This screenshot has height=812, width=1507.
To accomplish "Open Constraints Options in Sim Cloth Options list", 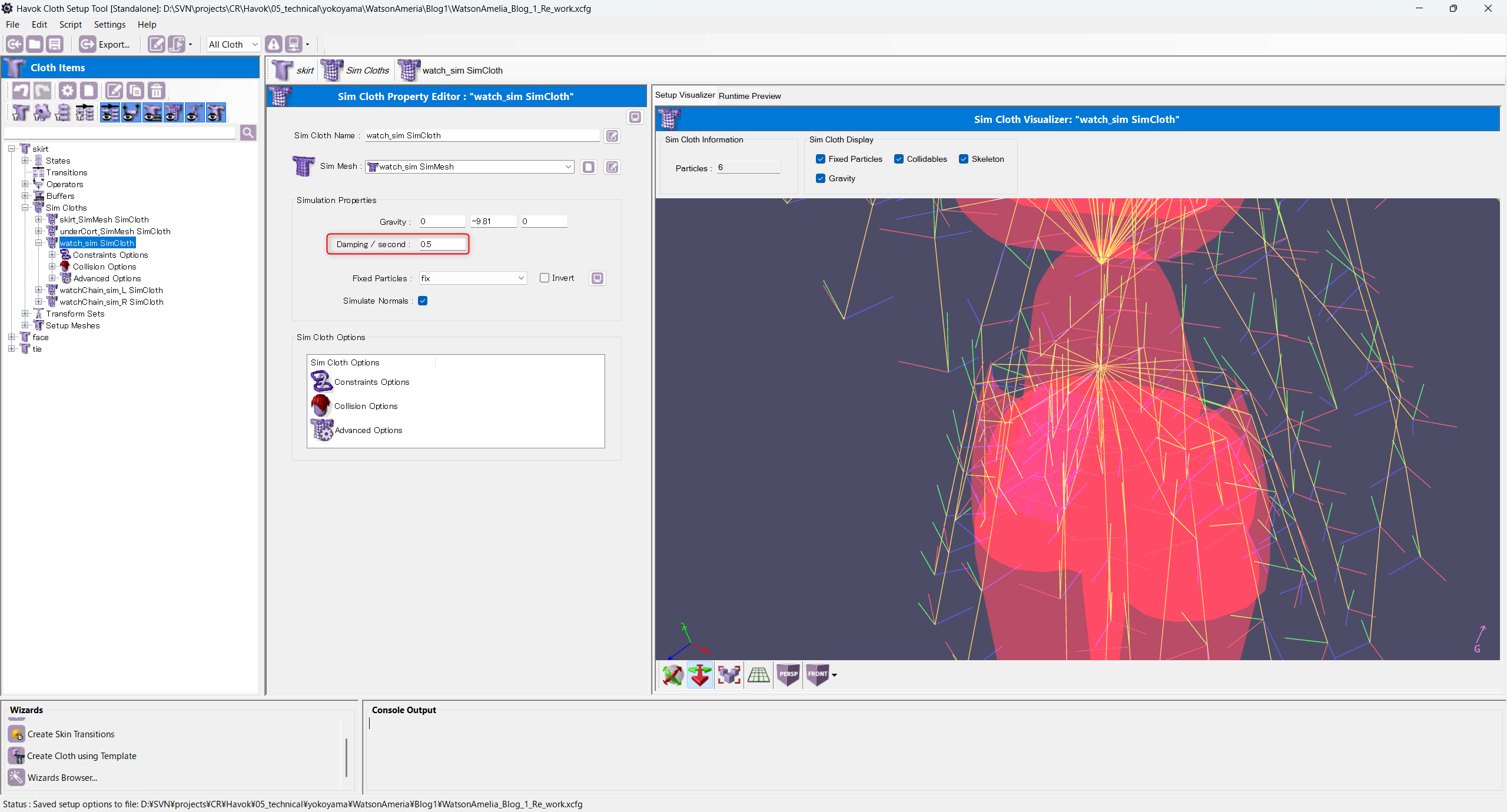I will tap(360, 382).
